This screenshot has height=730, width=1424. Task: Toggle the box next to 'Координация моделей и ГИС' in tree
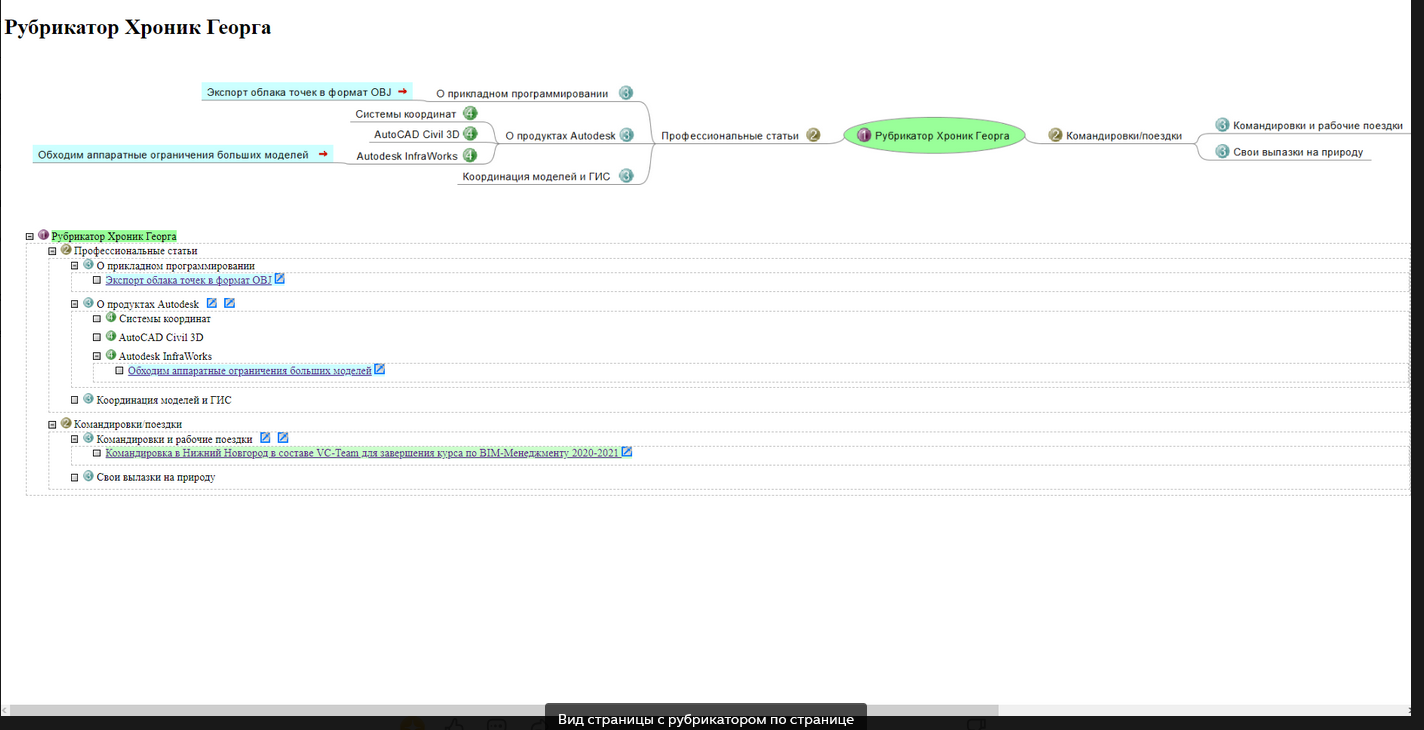tap(75, 400)
